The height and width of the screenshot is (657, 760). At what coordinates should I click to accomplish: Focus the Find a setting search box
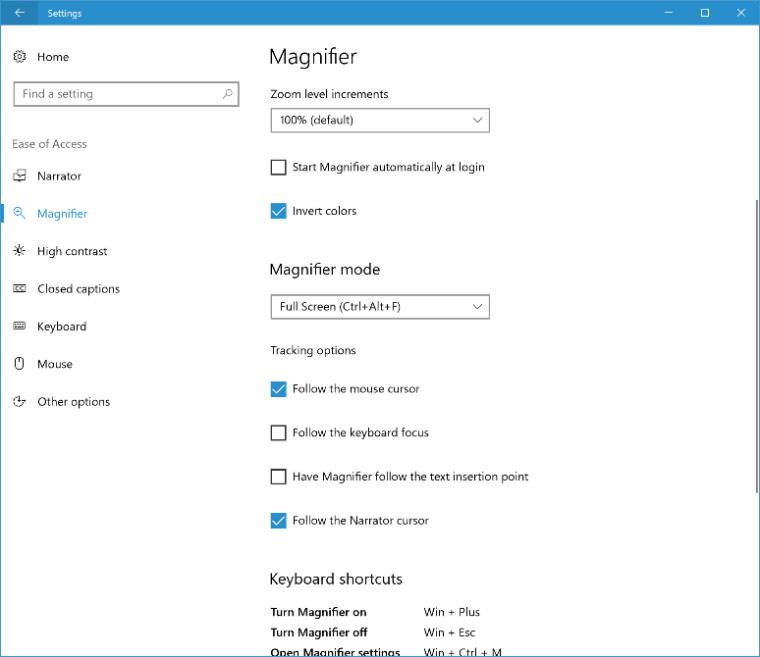126,94
